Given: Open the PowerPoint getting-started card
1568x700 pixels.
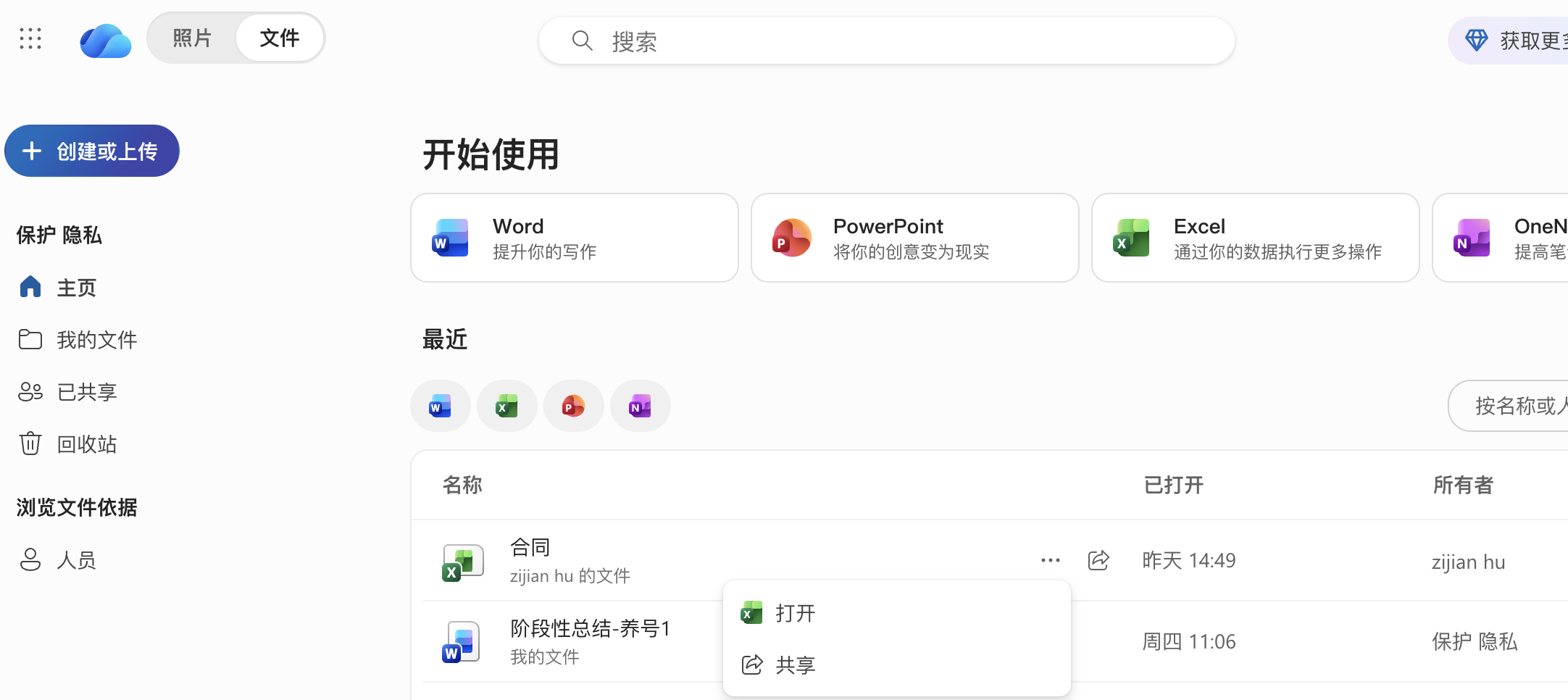Looking at the screenshot, I should 915,238.
